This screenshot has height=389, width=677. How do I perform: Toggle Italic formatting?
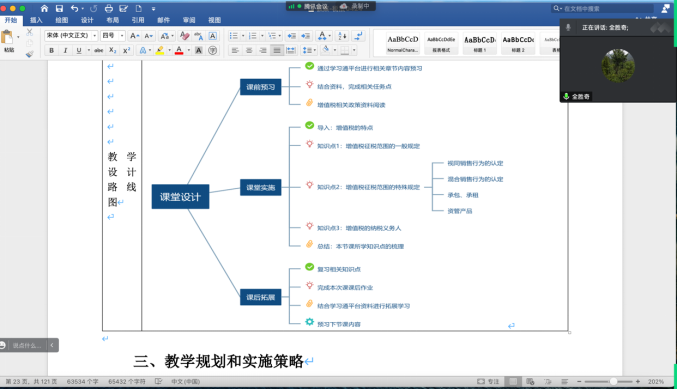pos(65,51)
